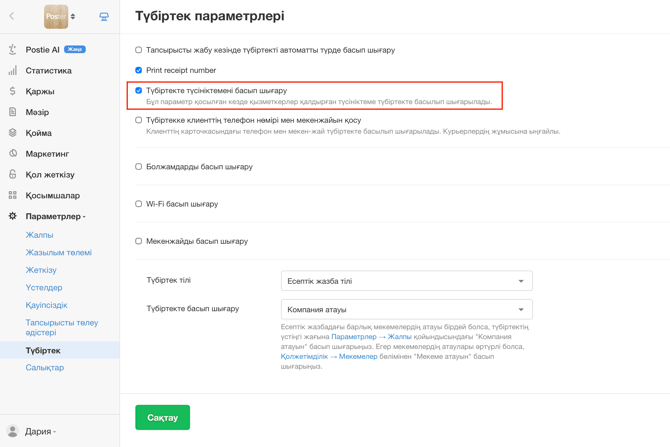Follow the Параметрлер → Жалпы link

[x=371, y=337]
